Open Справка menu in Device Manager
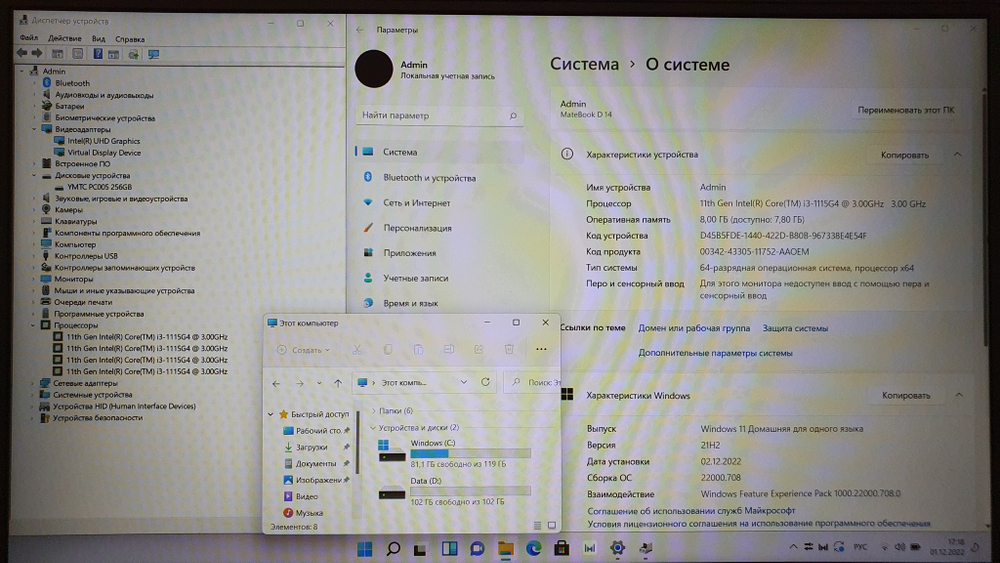Screen dimensions: 1000x563 (x=129, y=39)
